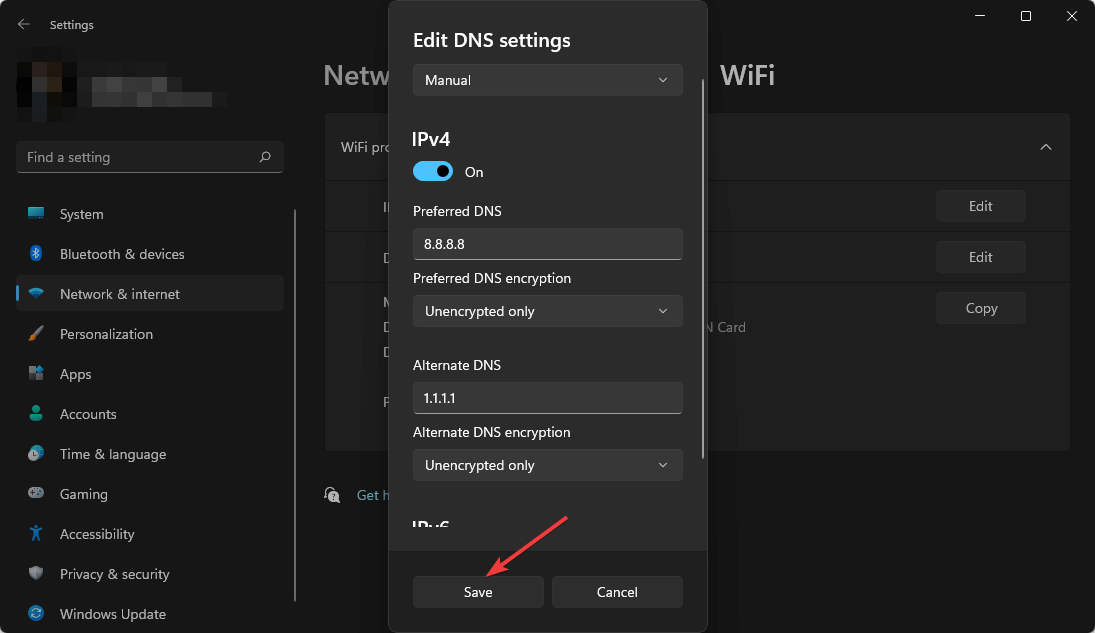Open the Get help link
The image size is (1095, 633).
click(x=371, y=494)
